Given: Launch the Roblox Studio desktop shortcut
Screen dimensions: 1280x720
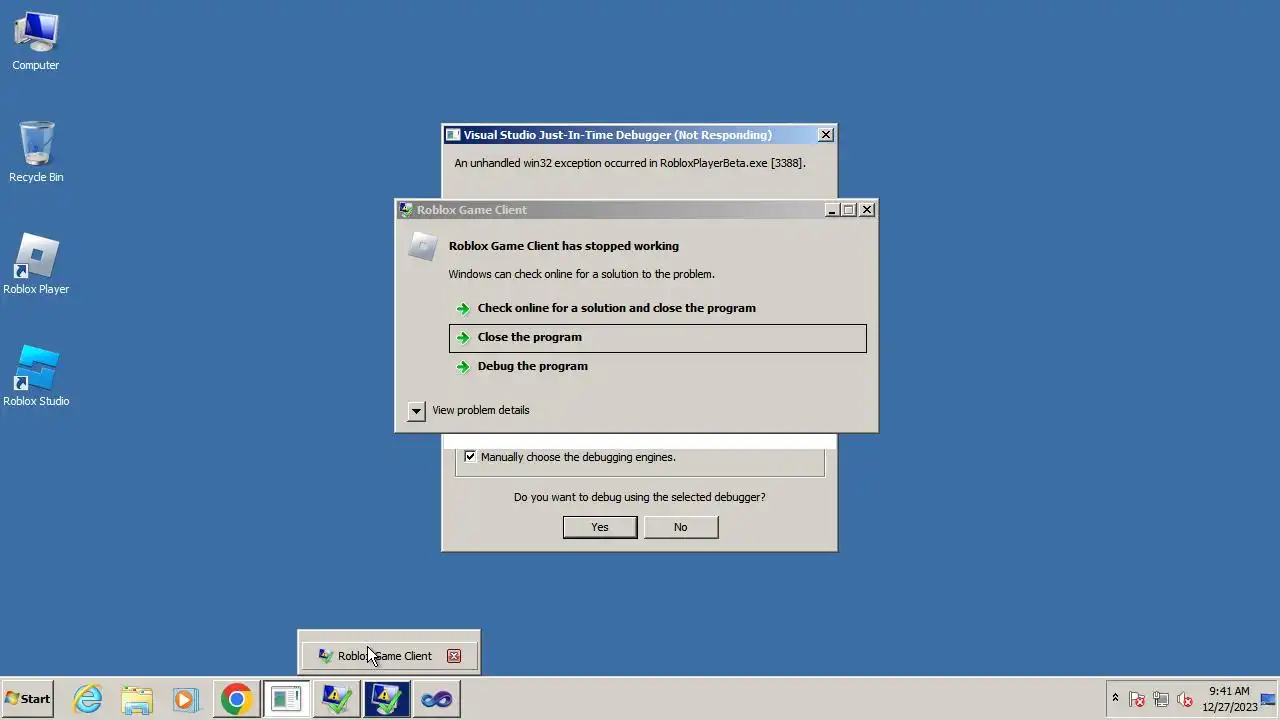Looking at the screenshot, I should (x=36, y=377).
